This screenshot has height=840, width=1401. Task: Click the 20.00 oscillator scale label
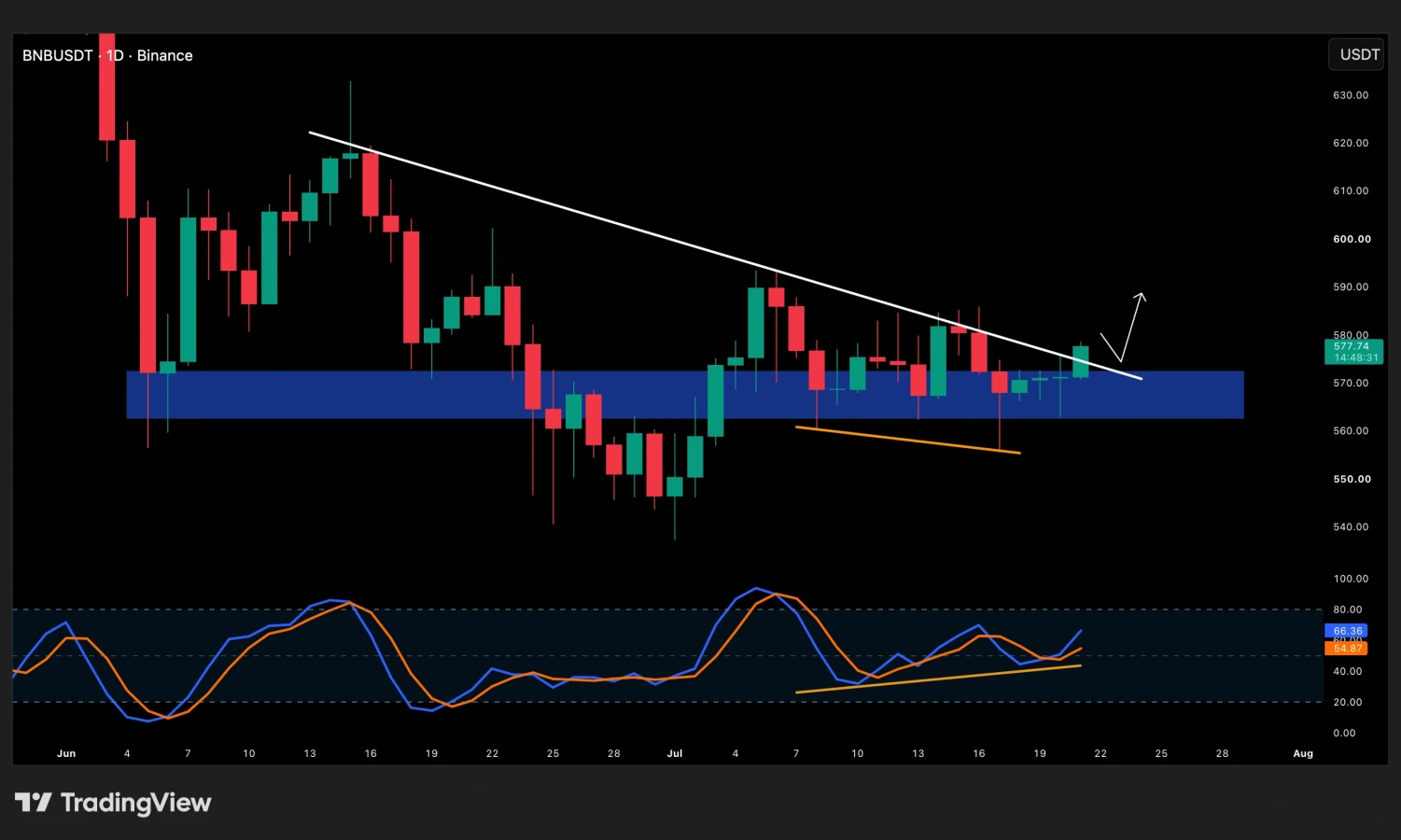pos(1347,702)
